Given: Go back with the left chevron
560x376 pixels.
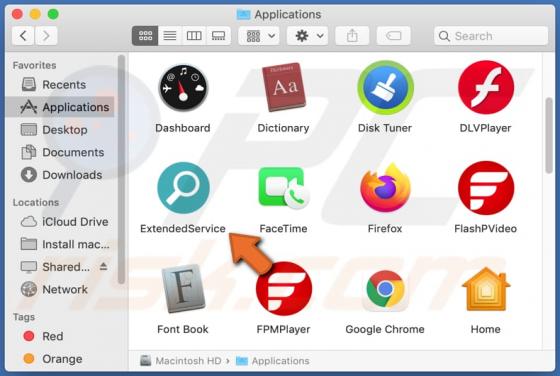Looking at the screenshot, I should tap(23, 36).
